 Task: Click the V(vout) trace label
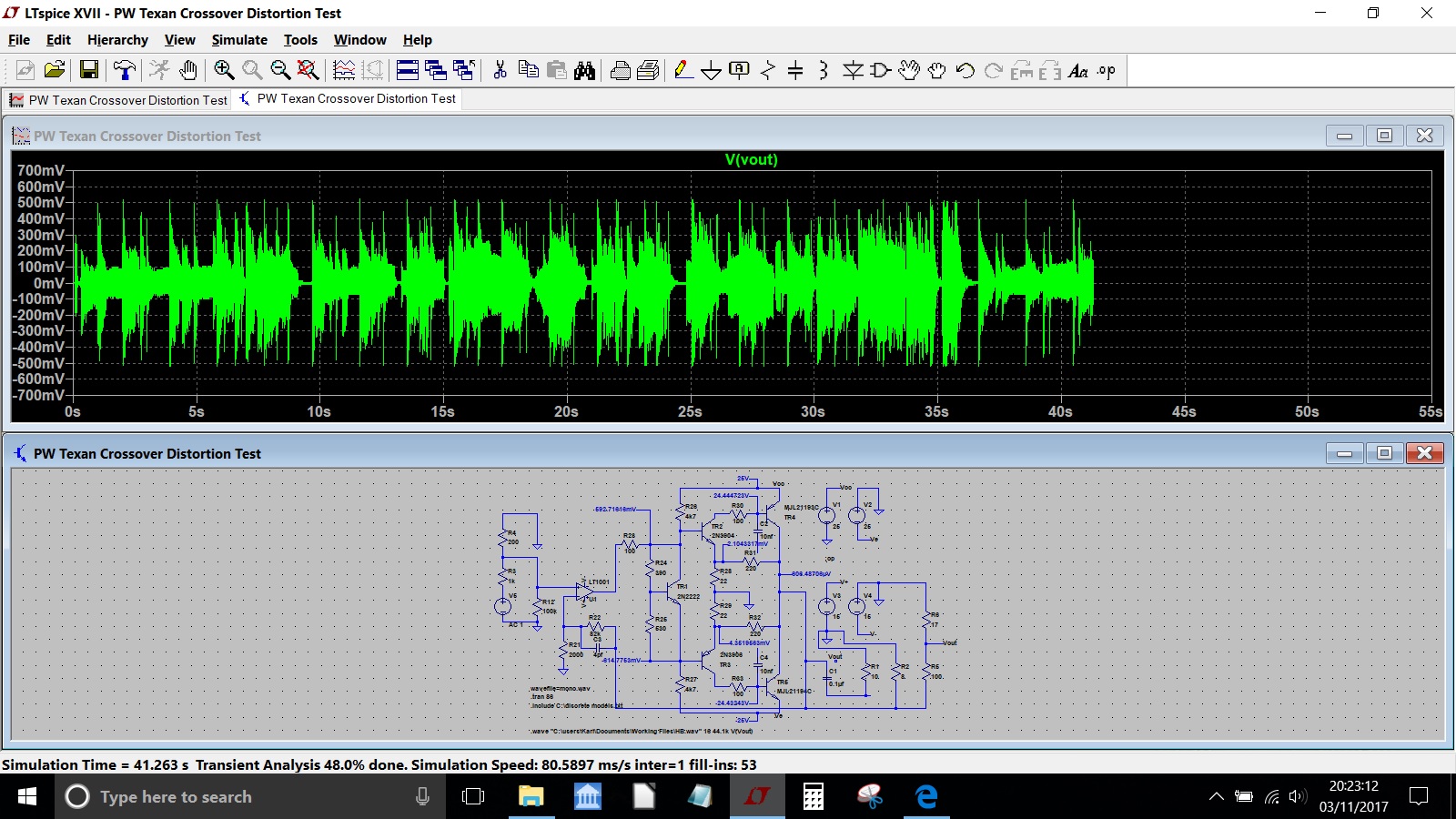point(752,159)
